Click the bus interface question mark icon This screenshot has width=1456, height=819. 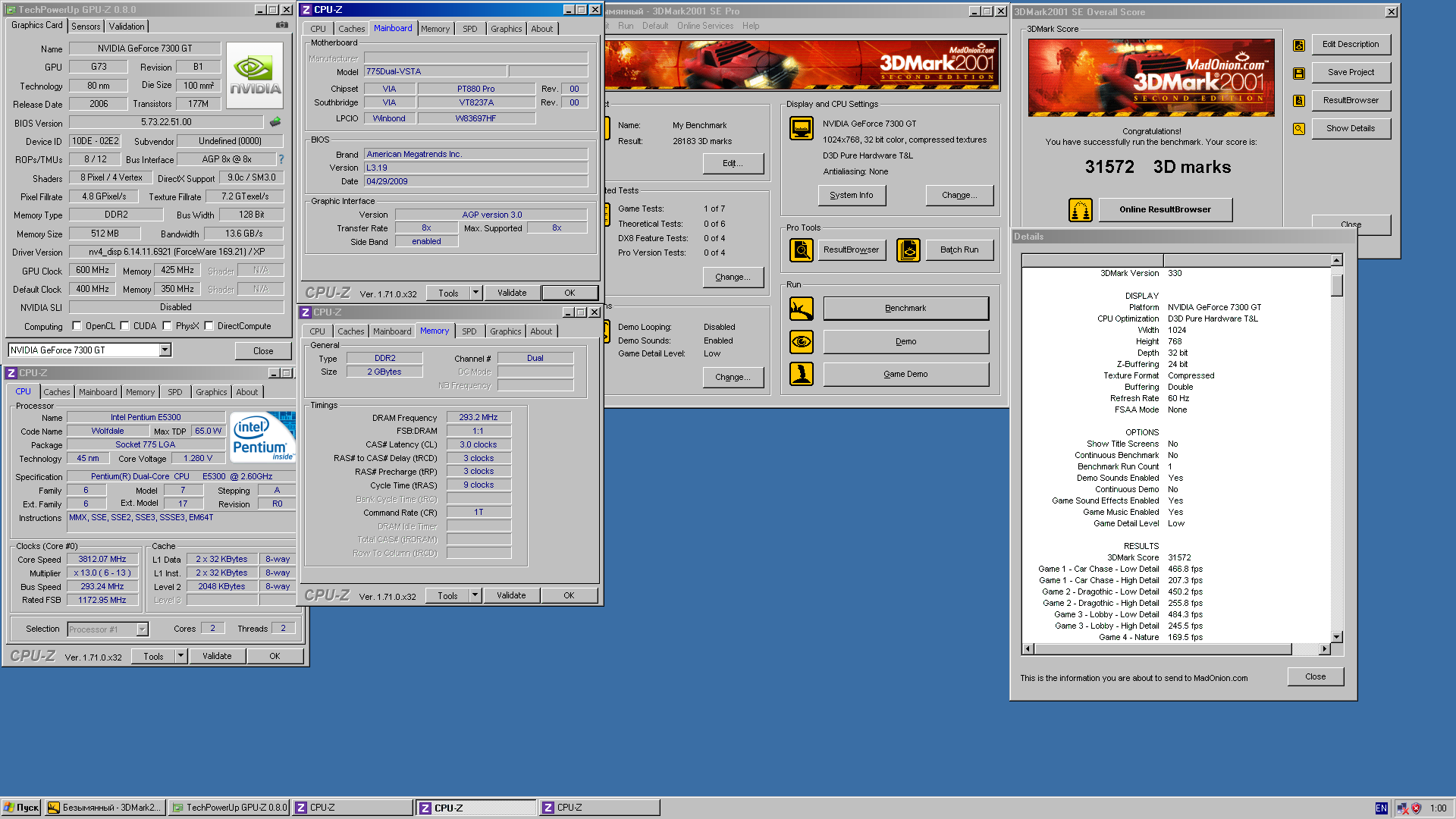pos(281,159)
